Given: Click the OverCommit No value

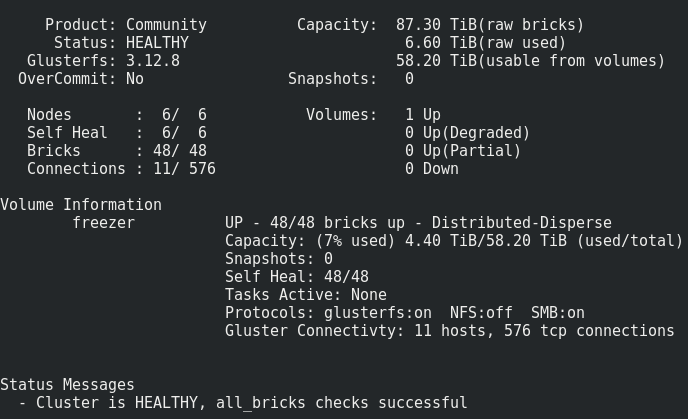Looking at the screenshot, I should click(x=134, y=79).
